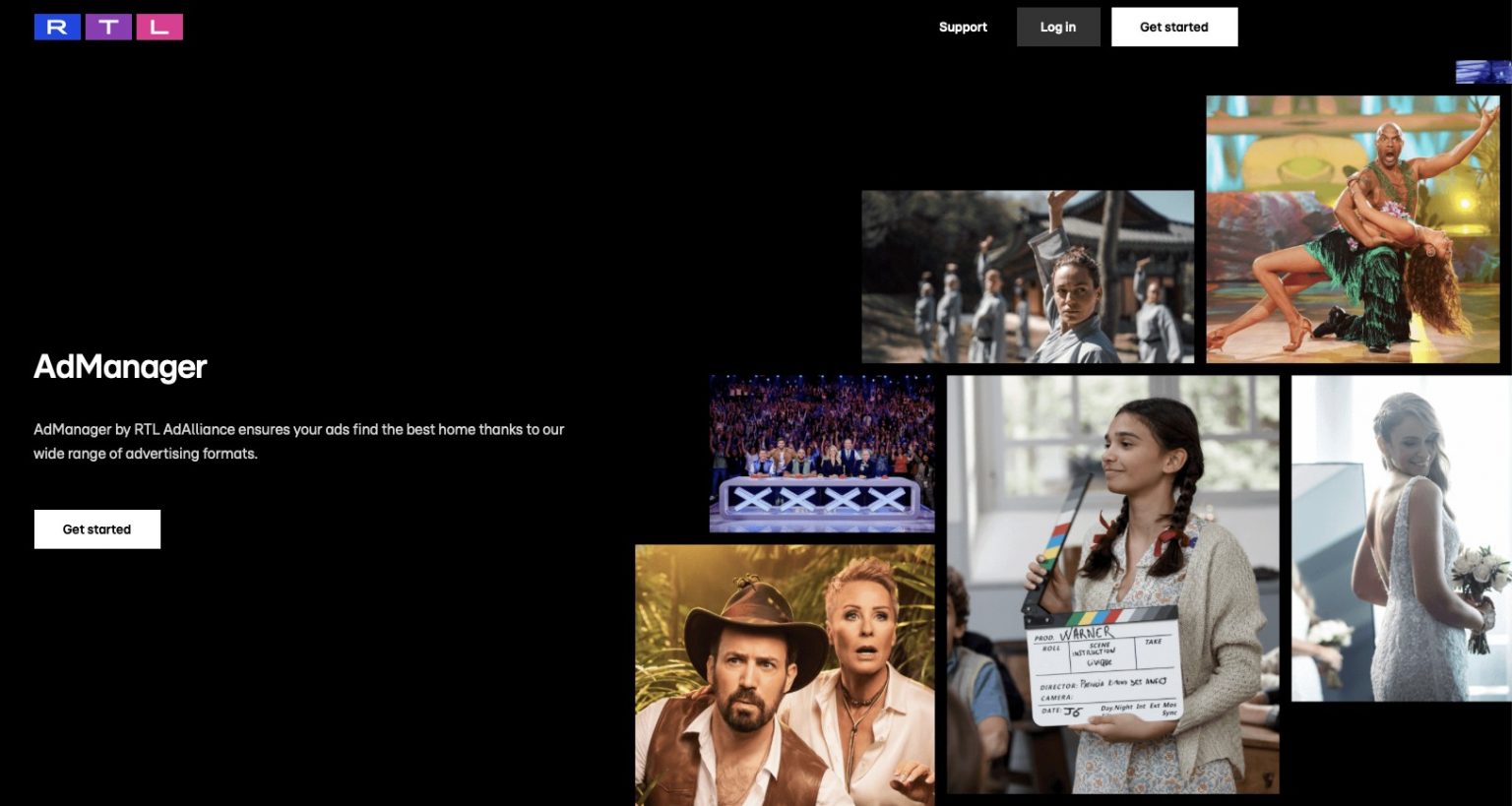Select the purple T block of the logo
This screenshot has width=1512, height=806.
pyautogui.click(x=107, y=27)
